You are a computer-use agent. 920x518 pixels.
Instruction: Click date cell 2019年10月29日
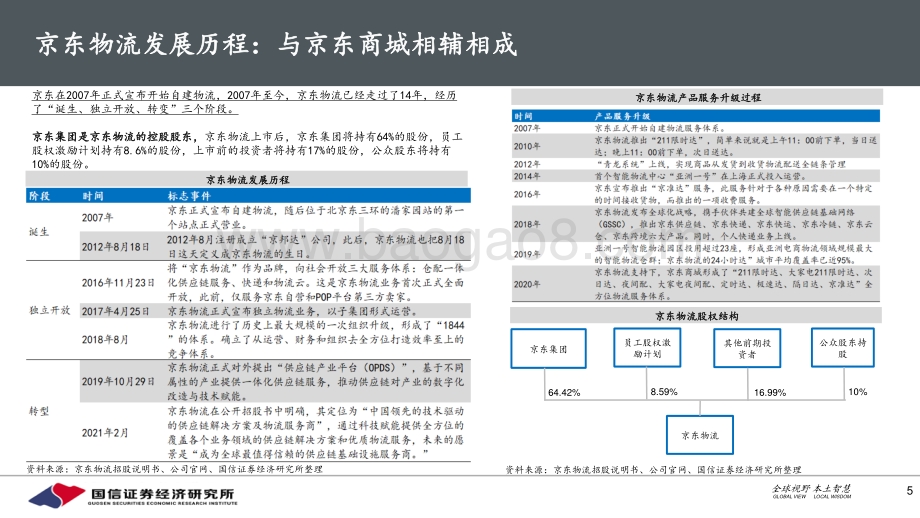click(x=118, y=382)
